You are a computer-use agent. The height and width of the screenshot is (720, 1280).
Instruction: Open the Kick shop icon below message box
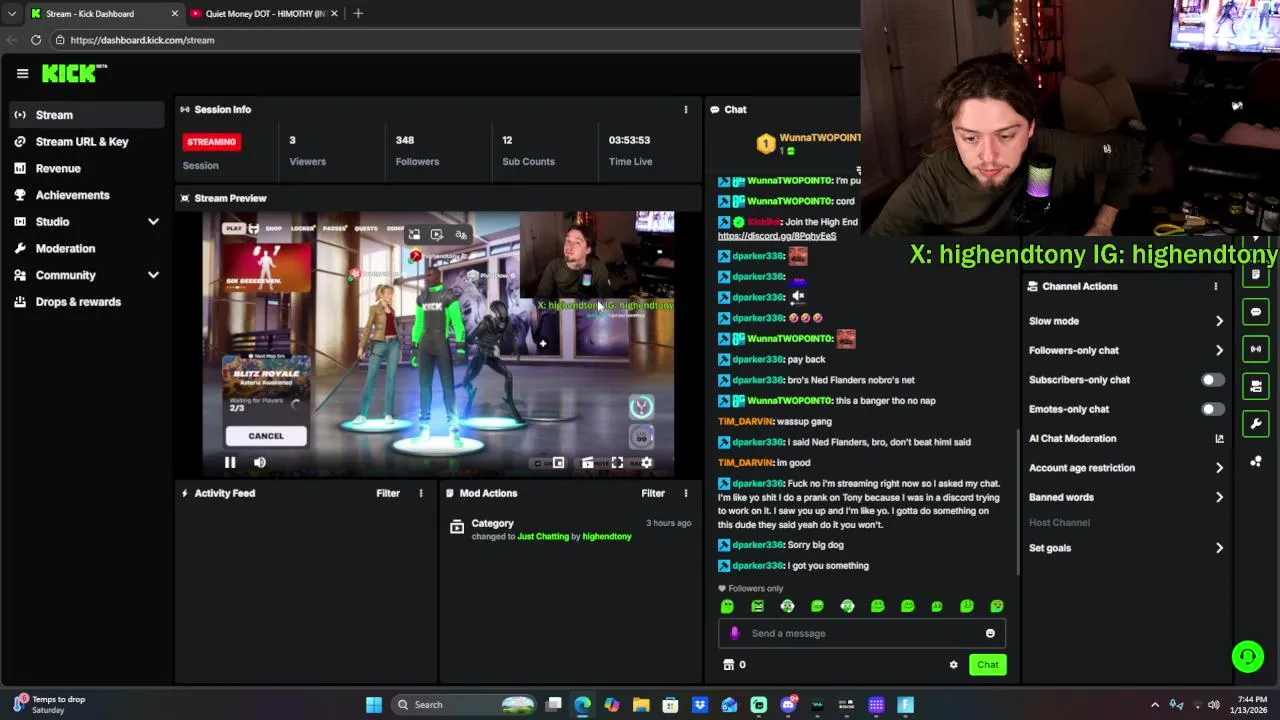(728, 665)
